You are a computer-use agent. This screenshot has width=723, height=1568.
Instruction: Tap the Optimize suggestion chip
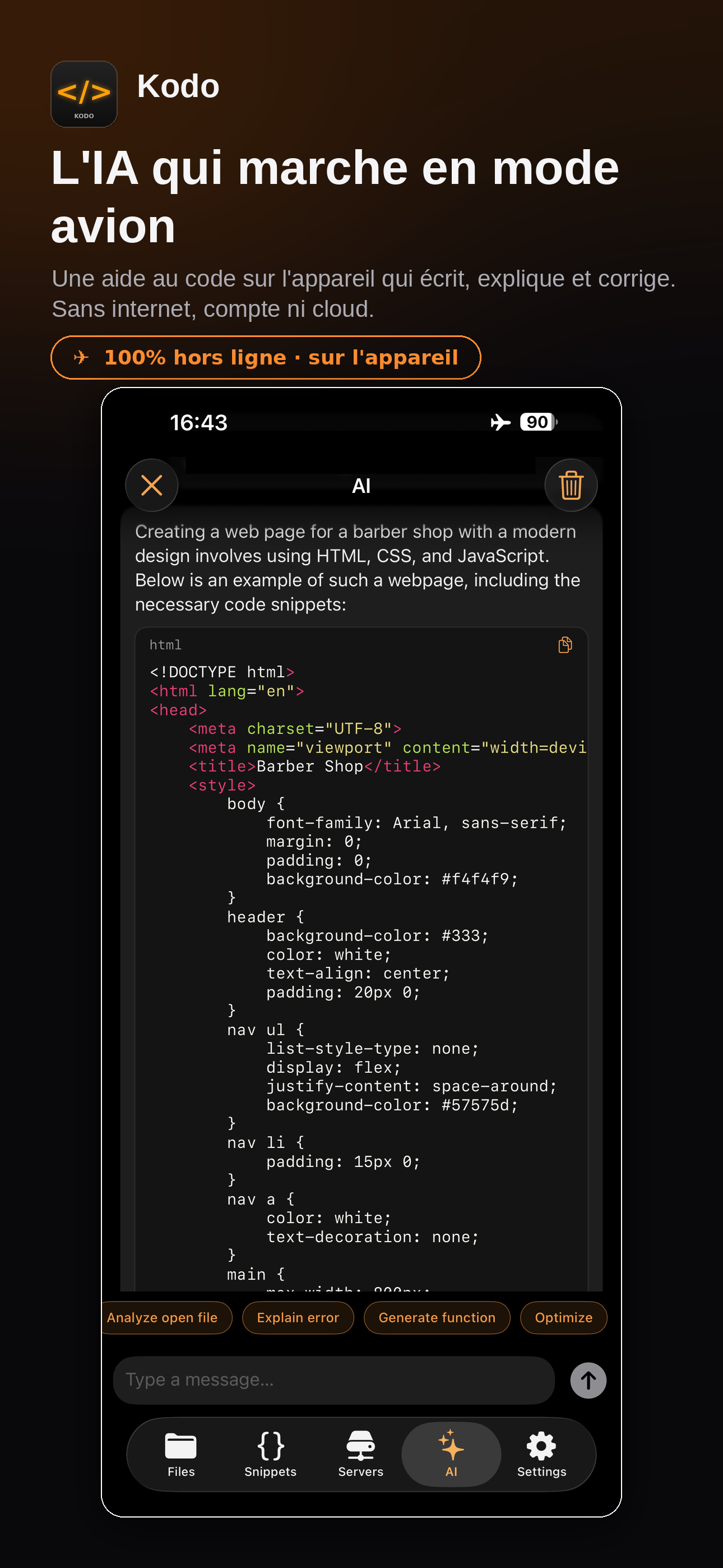[x=564, y=1318]
